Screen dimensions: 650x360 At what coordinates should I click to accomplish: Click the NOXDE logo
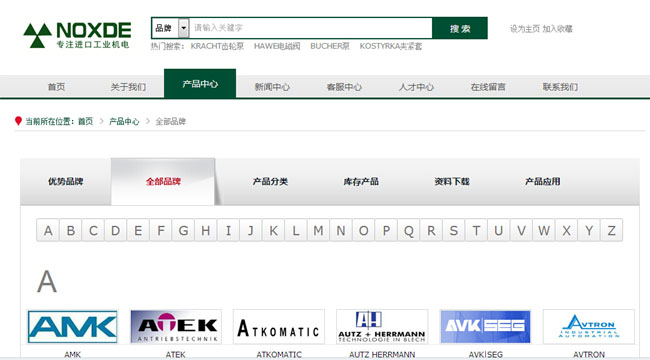[x=78, y=35]
